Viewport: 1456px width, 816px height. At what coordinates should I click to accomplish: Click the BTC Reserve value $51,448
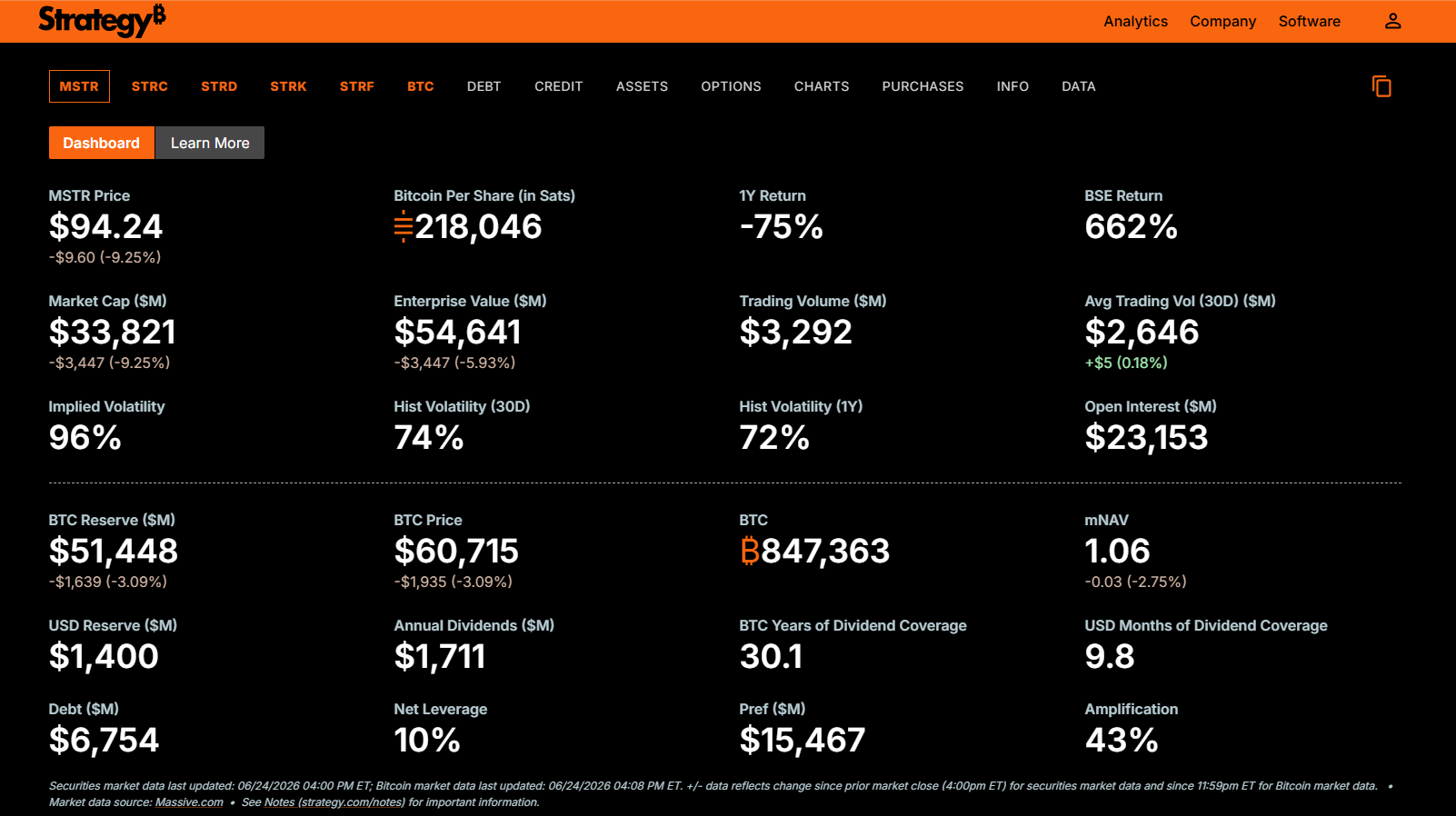coord(114,551)
